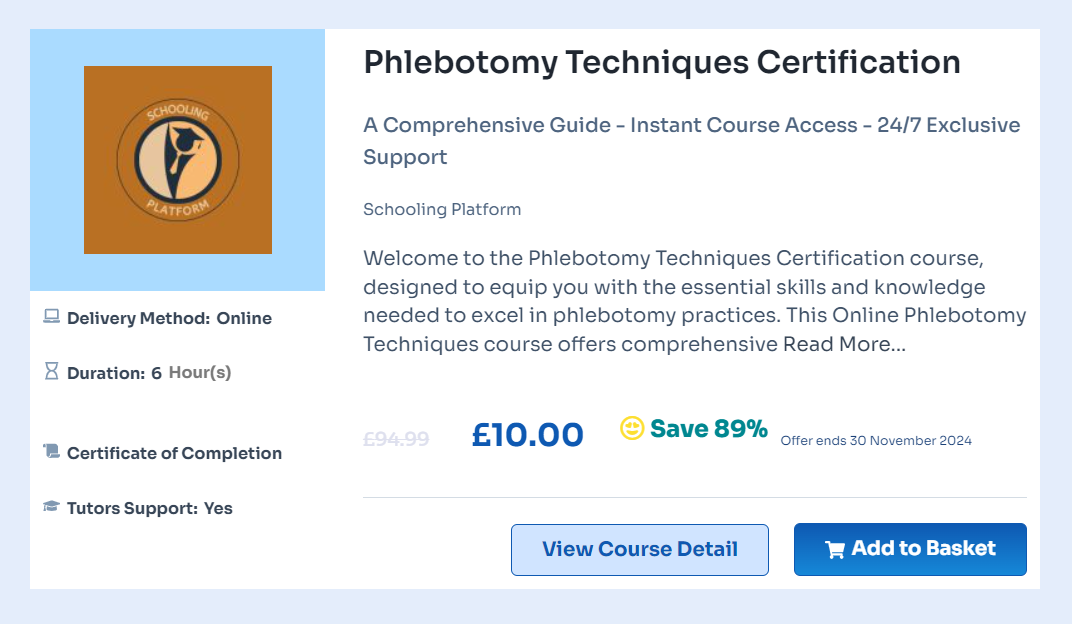Viewport: 1072px width, 624px height.
Task: Click the shopping cart icon in basket button
Action: [x=834, y=549]
